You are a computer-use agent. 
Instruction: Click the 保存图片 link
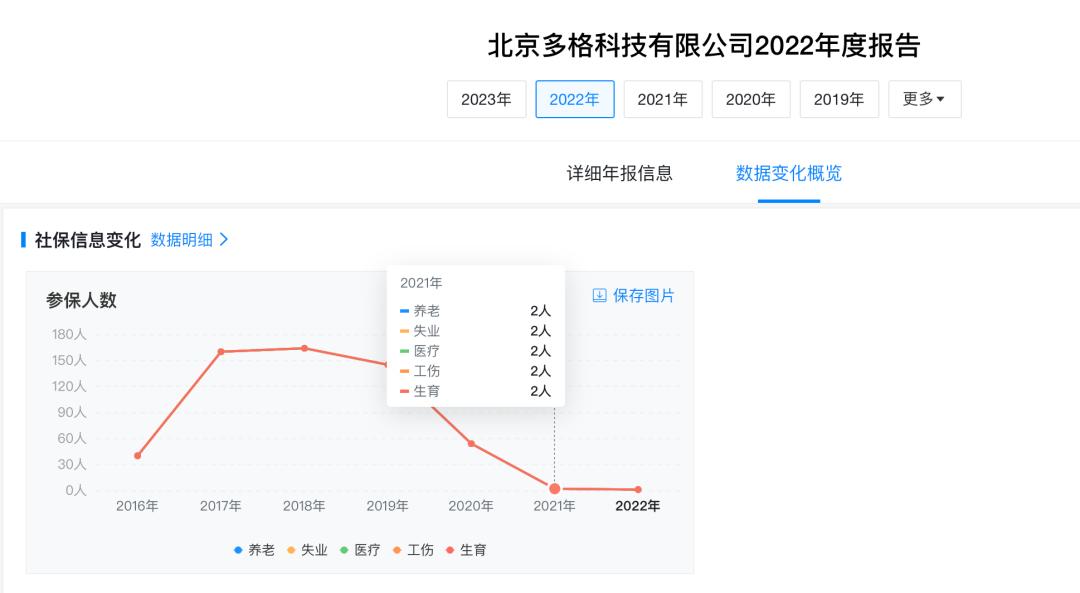click(643, 295)
